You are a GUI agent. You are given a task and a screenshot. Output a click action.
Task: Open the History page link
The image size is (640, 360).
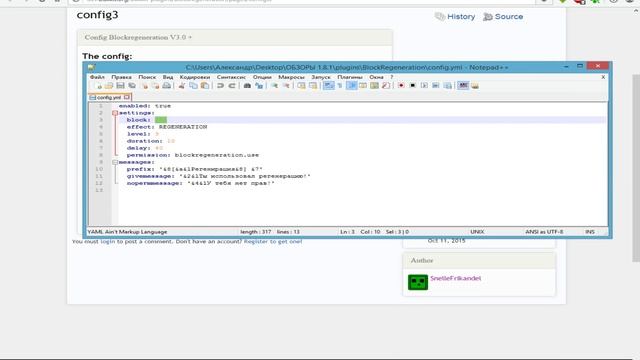[x=455, y=17]
